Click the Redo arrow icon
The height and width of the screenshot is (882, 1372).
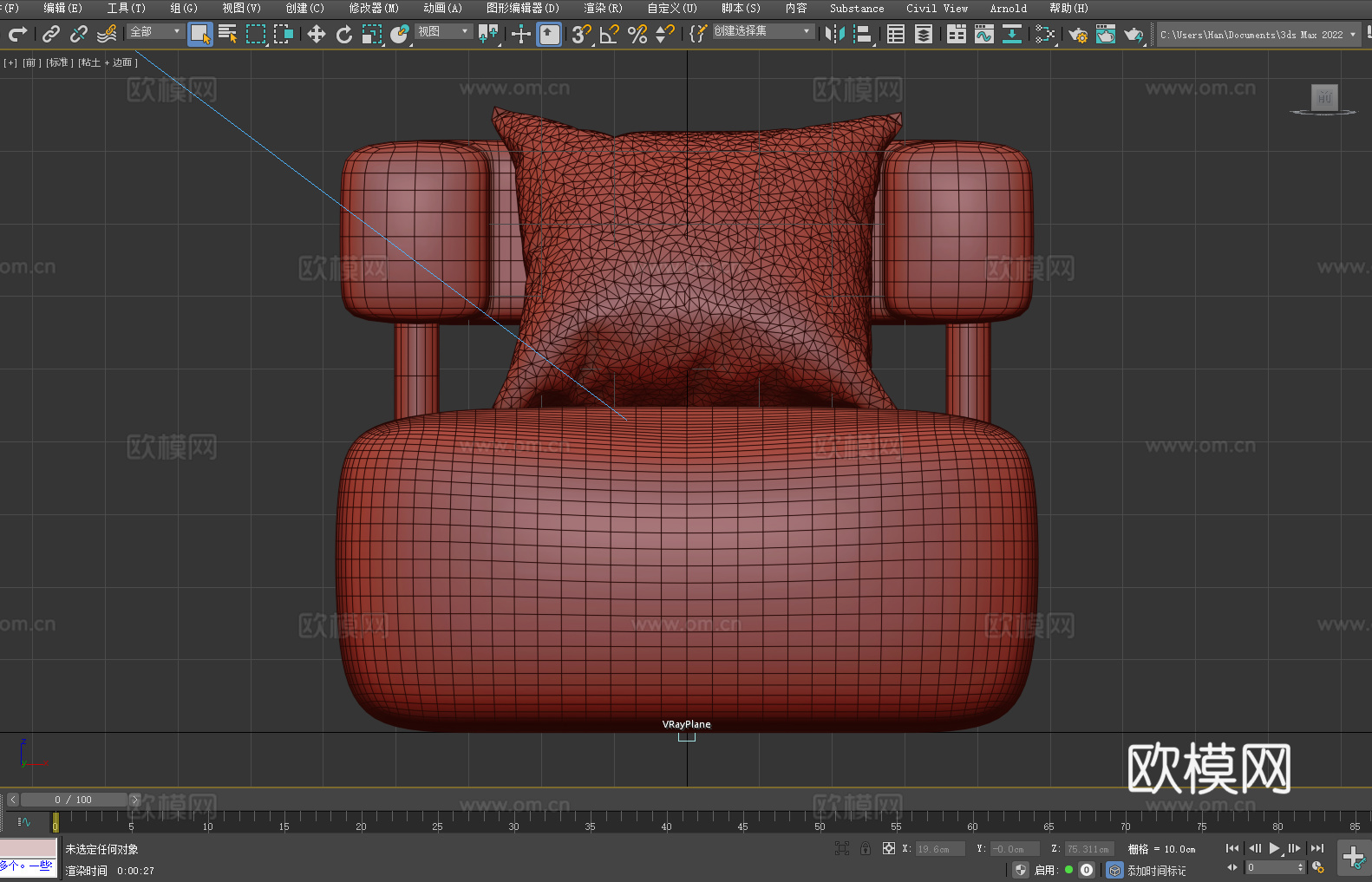coord(17,34)
